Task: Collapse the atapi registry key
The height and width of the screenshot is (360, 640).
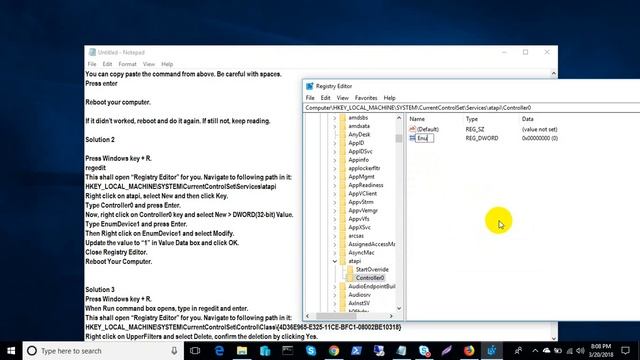Action: click(x=335, y=261)
